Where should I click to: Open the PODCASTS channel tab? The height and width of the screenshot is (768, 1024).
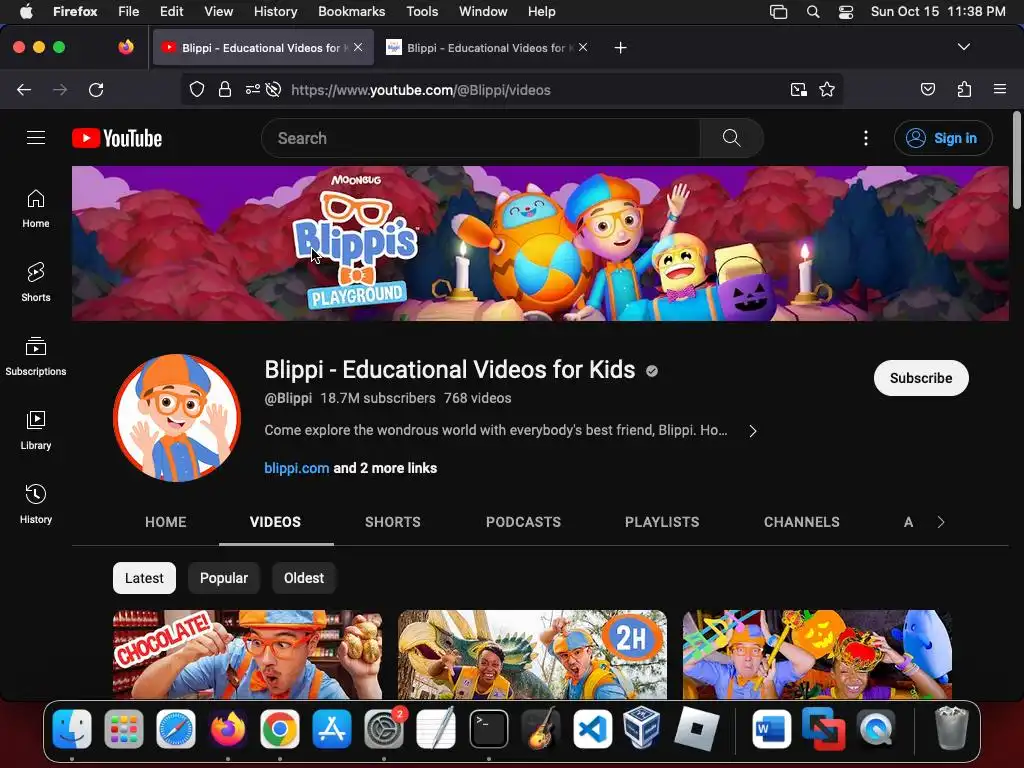point(523,522)
